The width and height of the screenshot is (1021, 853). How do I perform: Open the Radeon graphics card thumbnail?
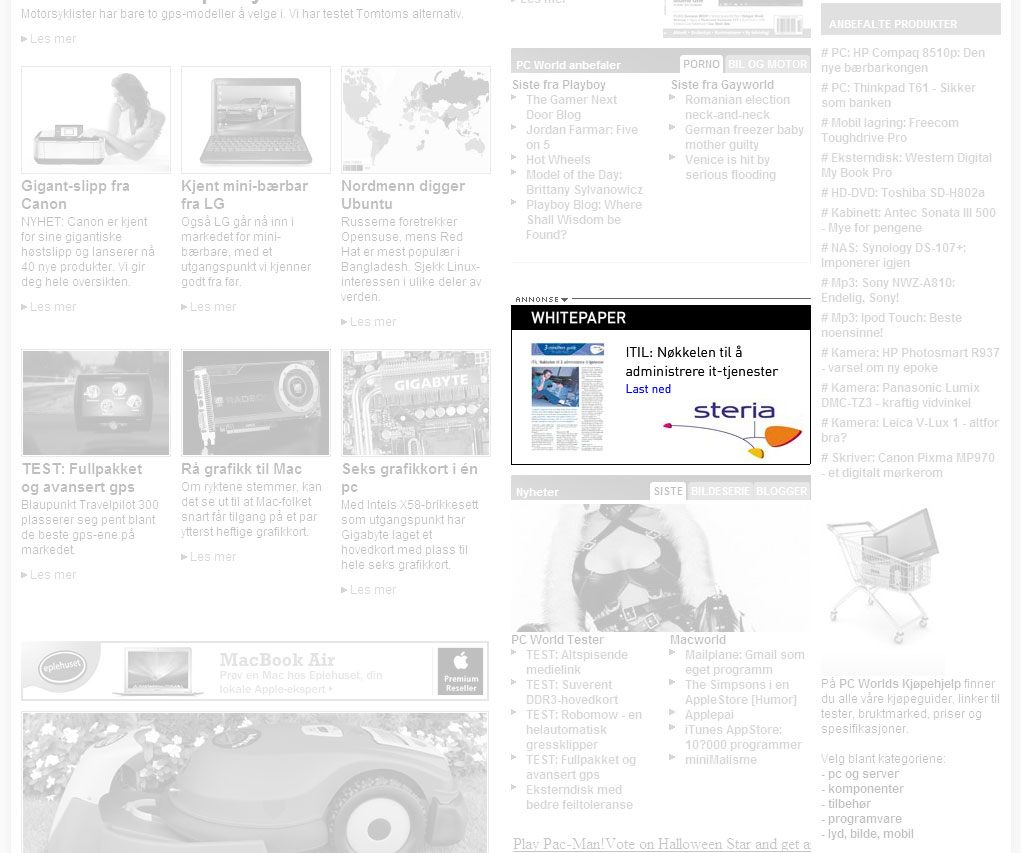tap(256, 402)
